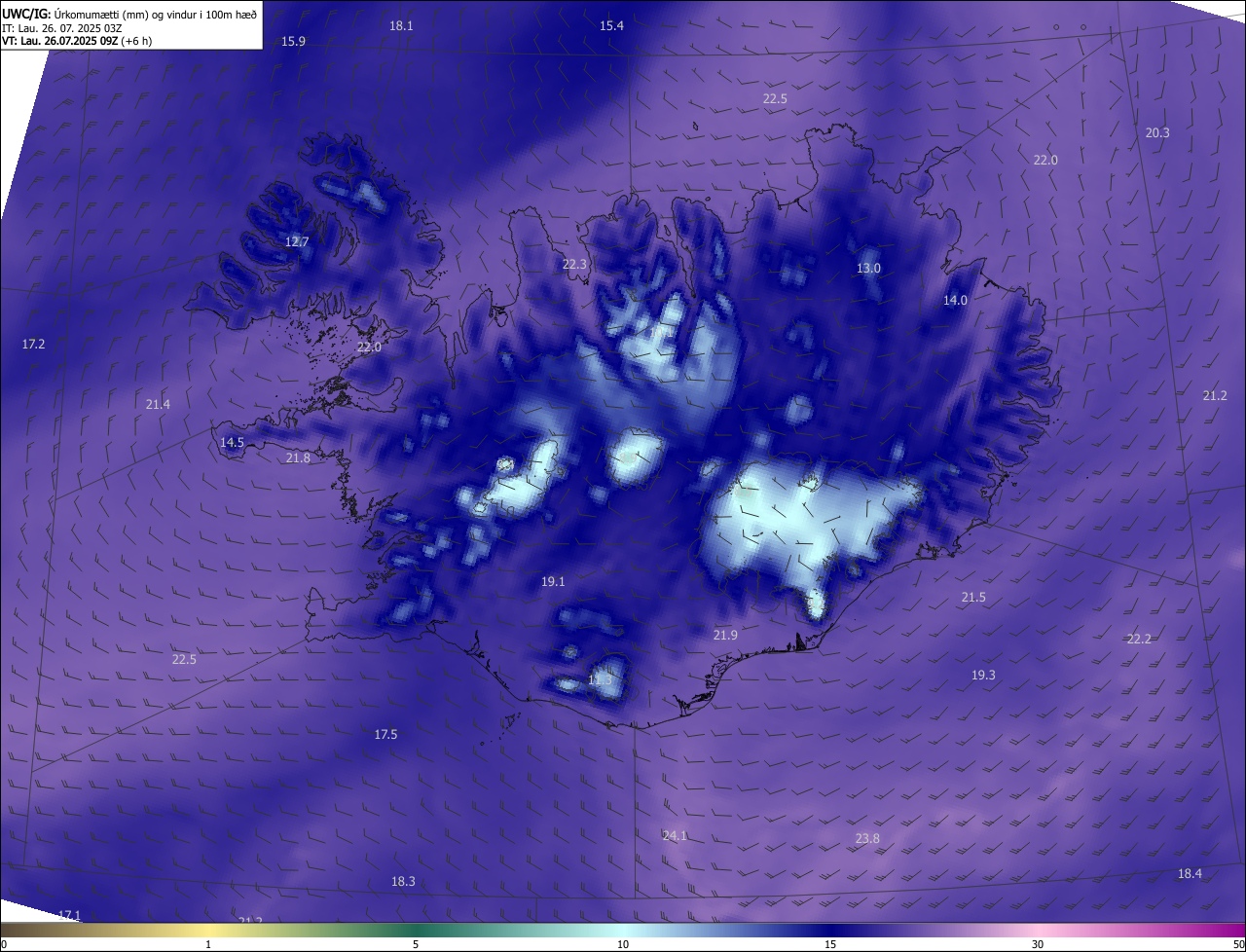
Task: Click the value 19.1 on the map
Action: [x=553, y=581]
